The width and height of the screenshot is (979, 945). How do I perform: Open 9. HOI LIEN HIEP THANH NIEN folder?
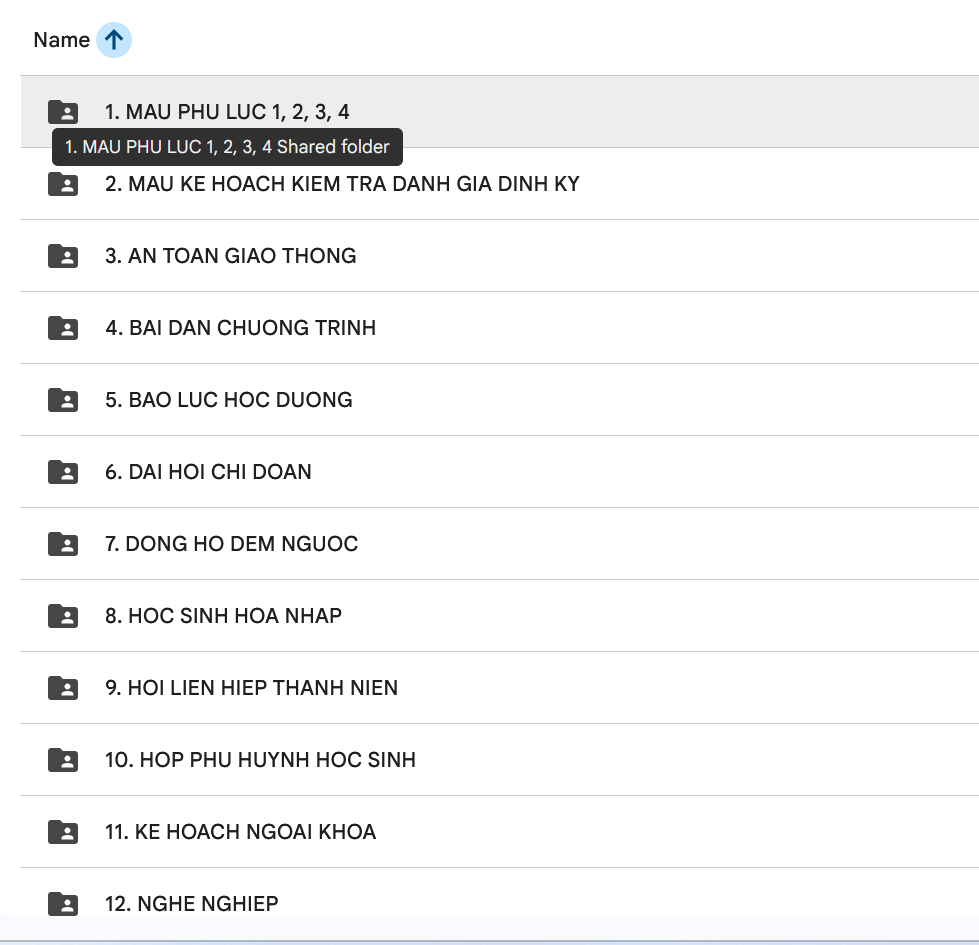[251, 688]
